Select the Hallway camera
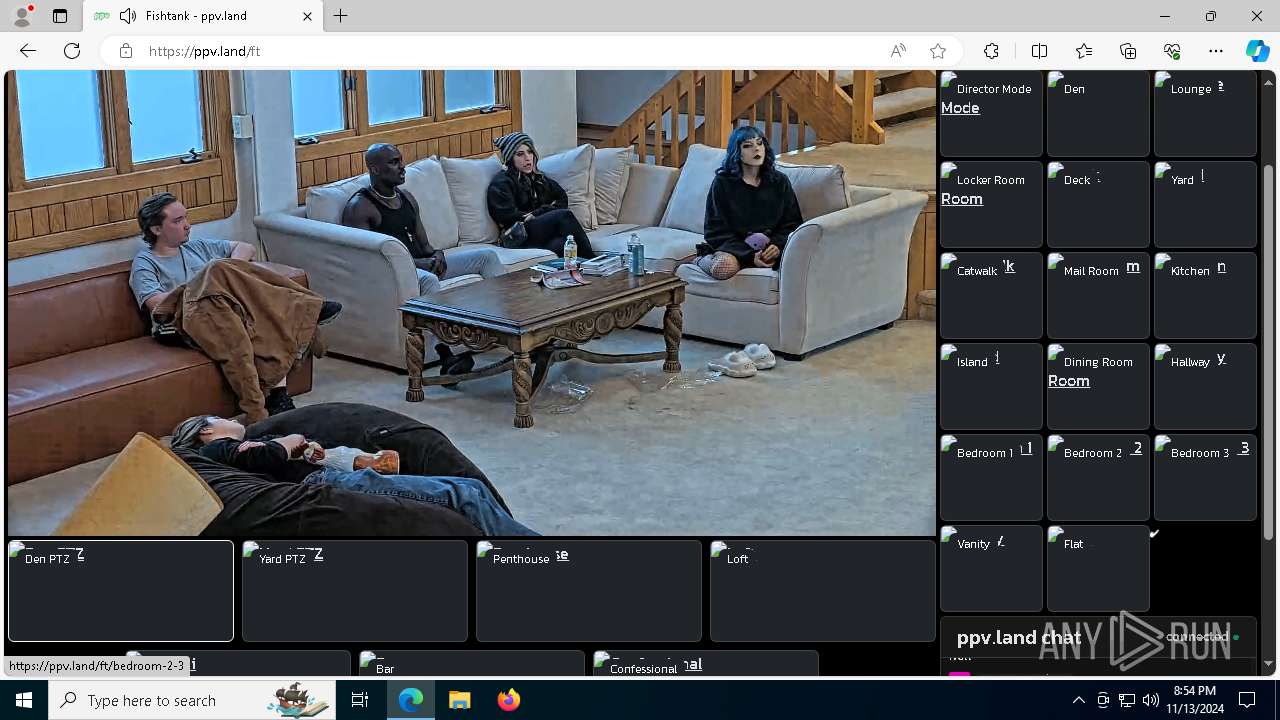This screenshot has height=720, width=1280. click(x=1205, y=387)
